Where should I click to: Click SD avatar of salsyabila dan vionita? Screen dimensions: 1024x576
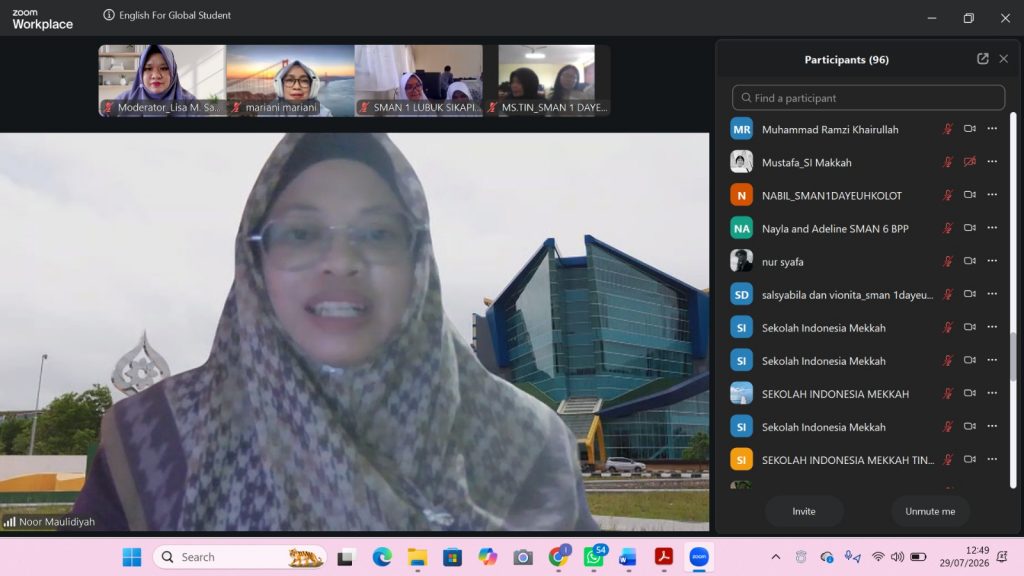(741, 294)
